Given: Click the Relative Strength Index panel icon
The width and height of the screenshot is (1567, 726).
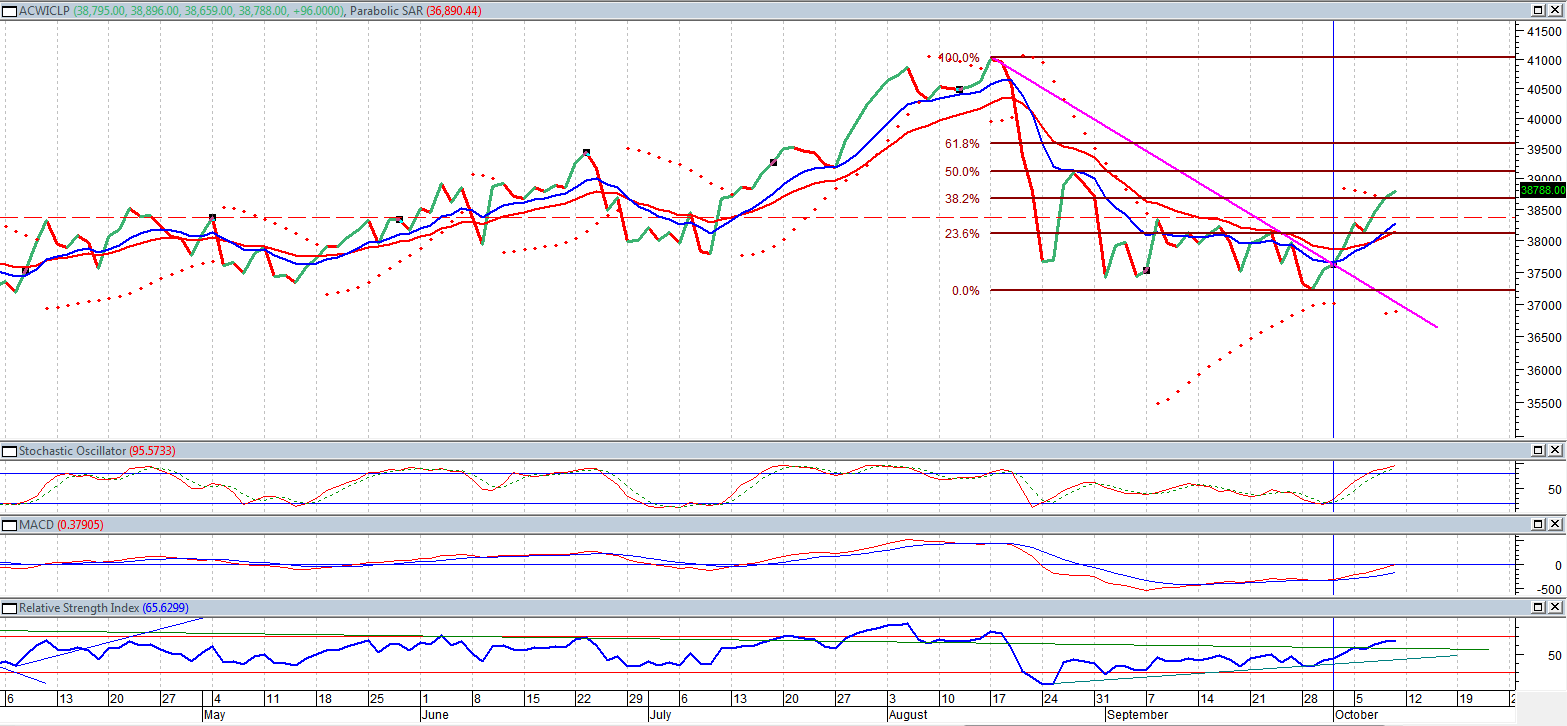Looking at the screenshot, I should click(x=10, y=608).
